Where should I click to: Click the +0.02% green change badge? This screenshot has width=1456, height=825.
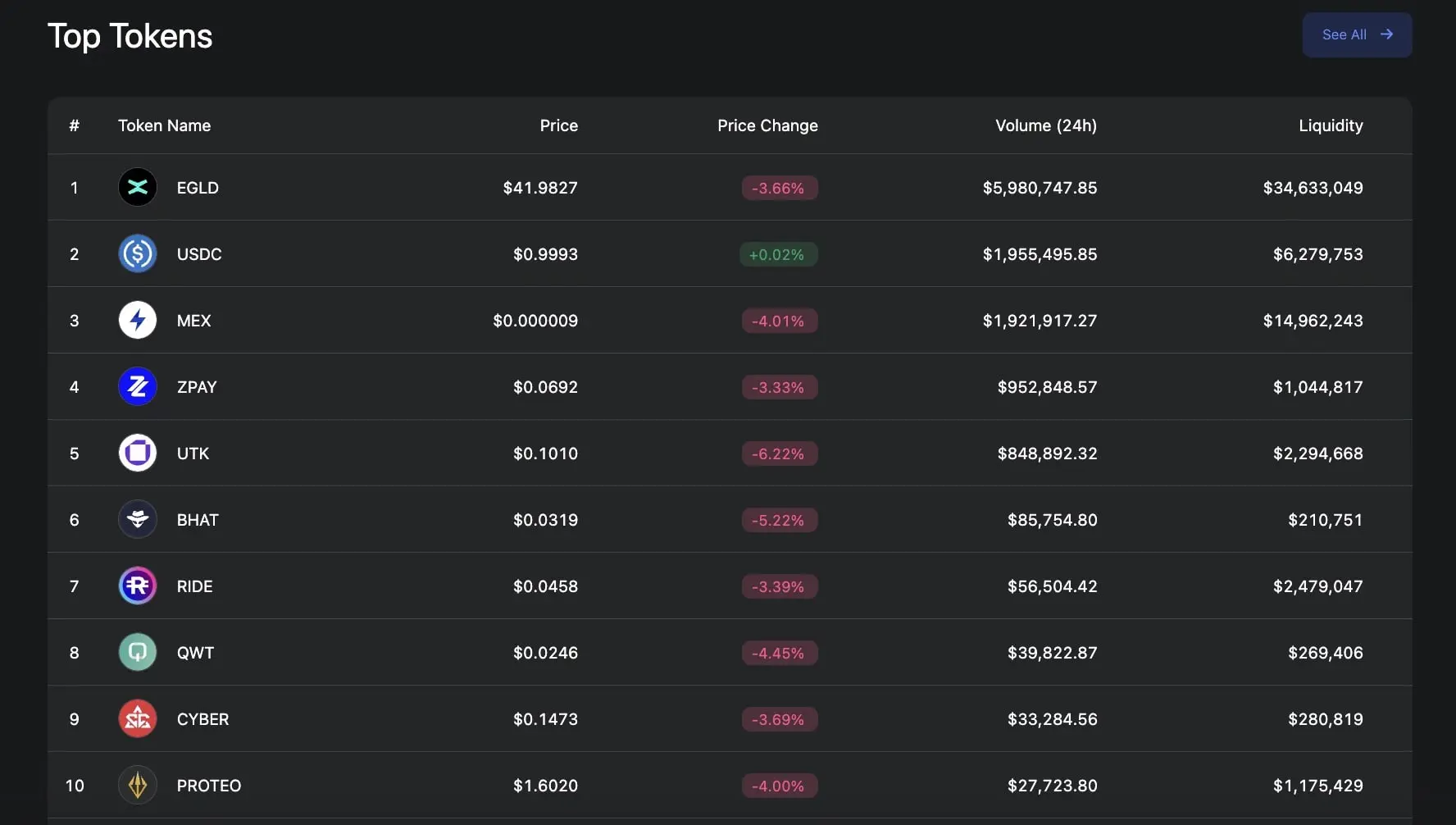point(778,254)
